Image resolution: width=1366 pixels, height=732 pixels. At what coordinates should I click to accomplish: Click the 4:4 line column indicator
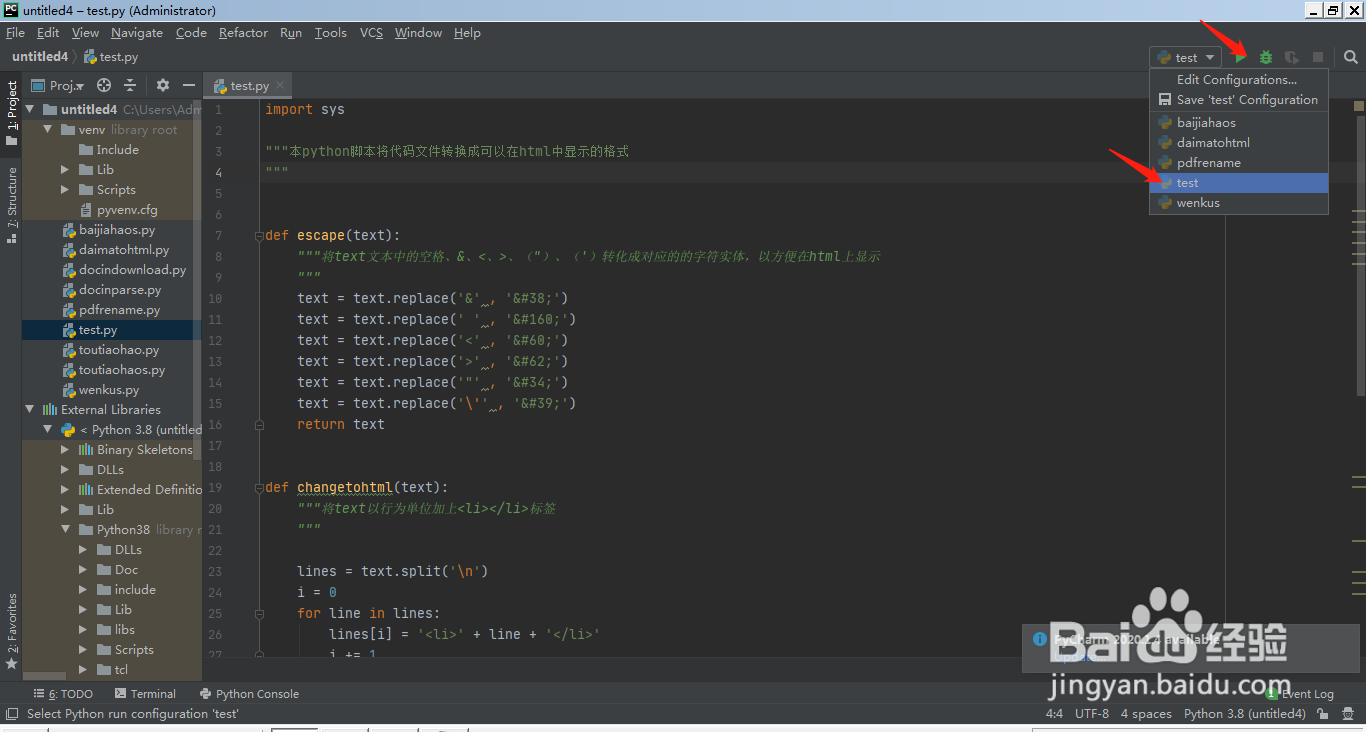pyautogui.click(x=1054, y=714)
